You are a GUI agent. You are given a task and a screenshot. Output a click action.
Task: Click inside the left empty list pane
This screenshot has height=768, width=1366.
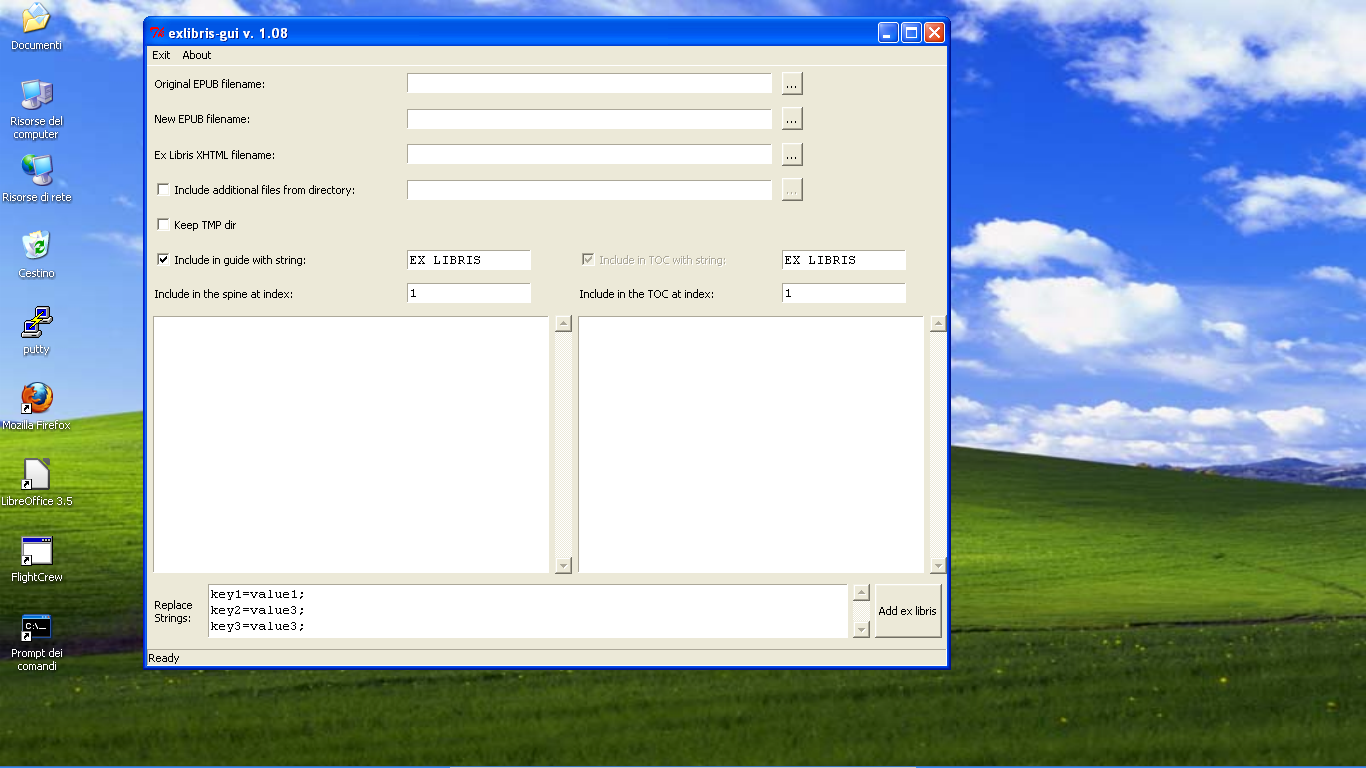click(x=352, y=445)
